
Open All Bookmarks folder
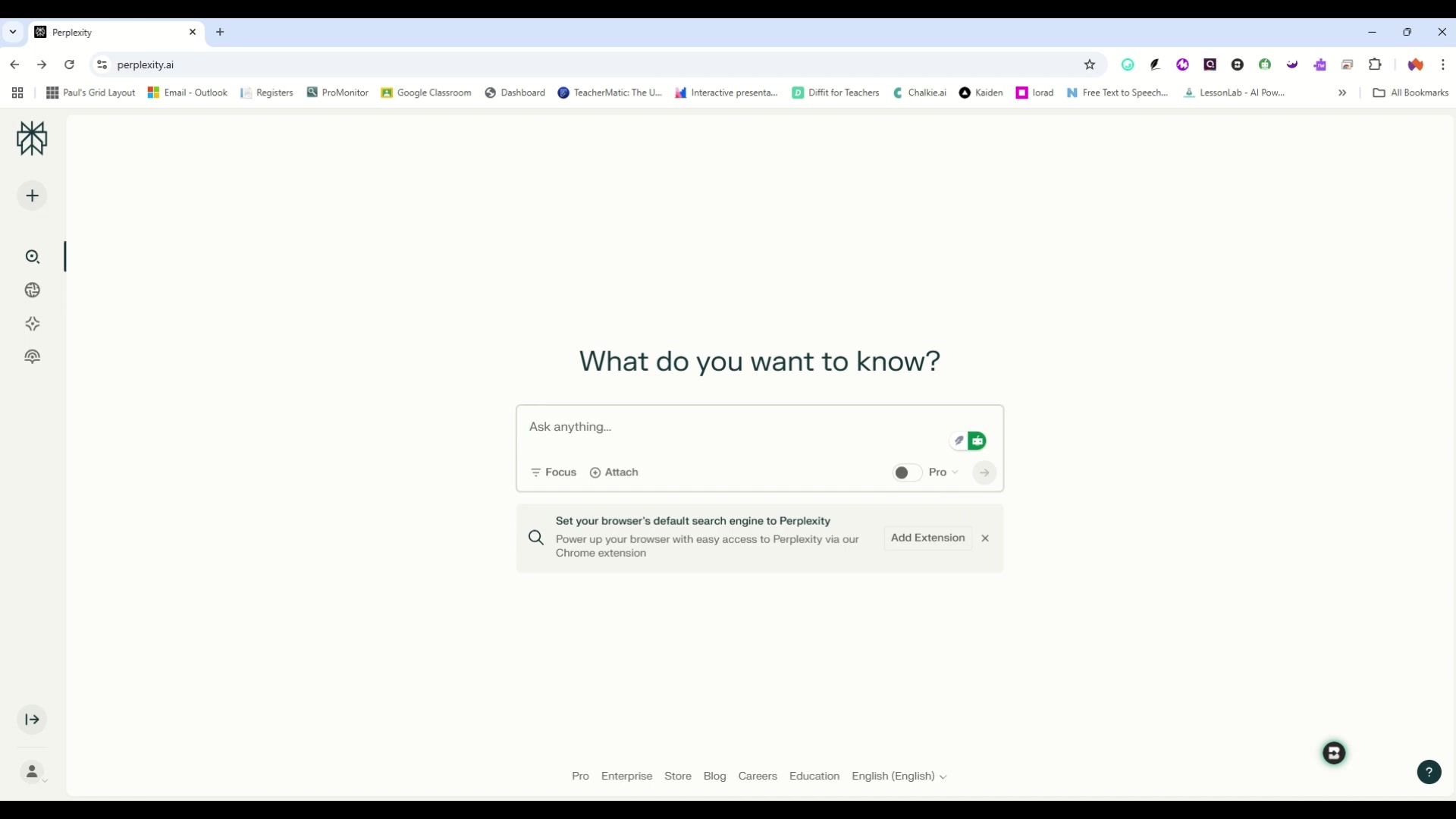[1410, 93]
